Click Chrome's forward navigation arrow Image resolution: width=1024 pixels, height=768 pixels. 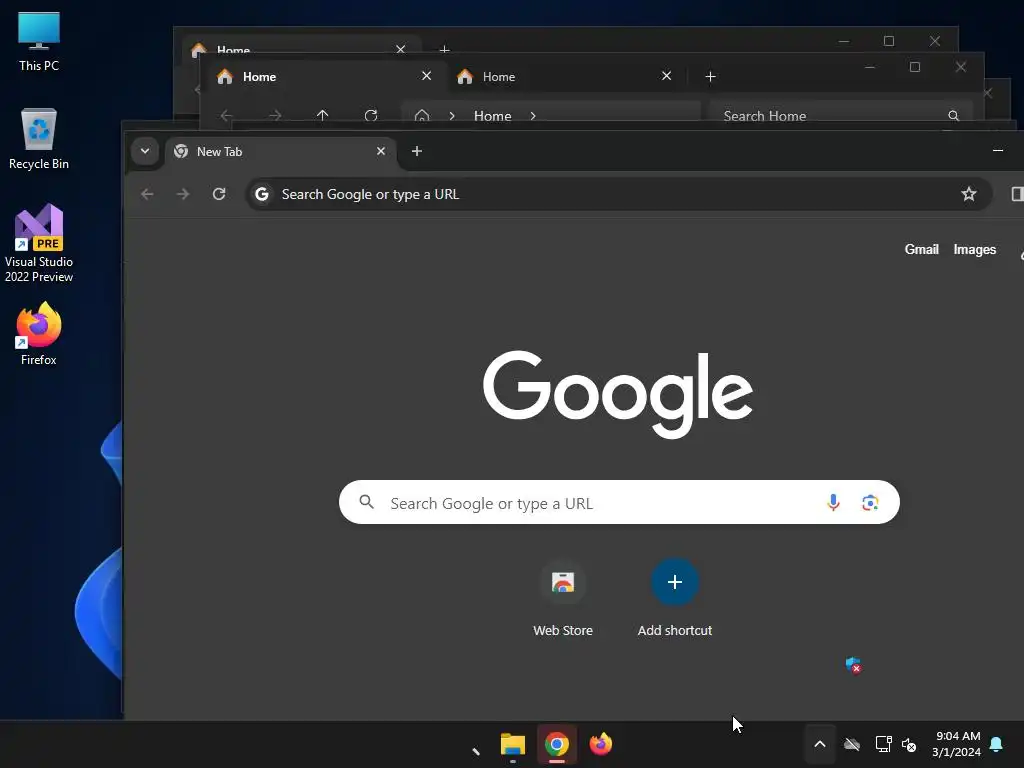tap(183, 194)
